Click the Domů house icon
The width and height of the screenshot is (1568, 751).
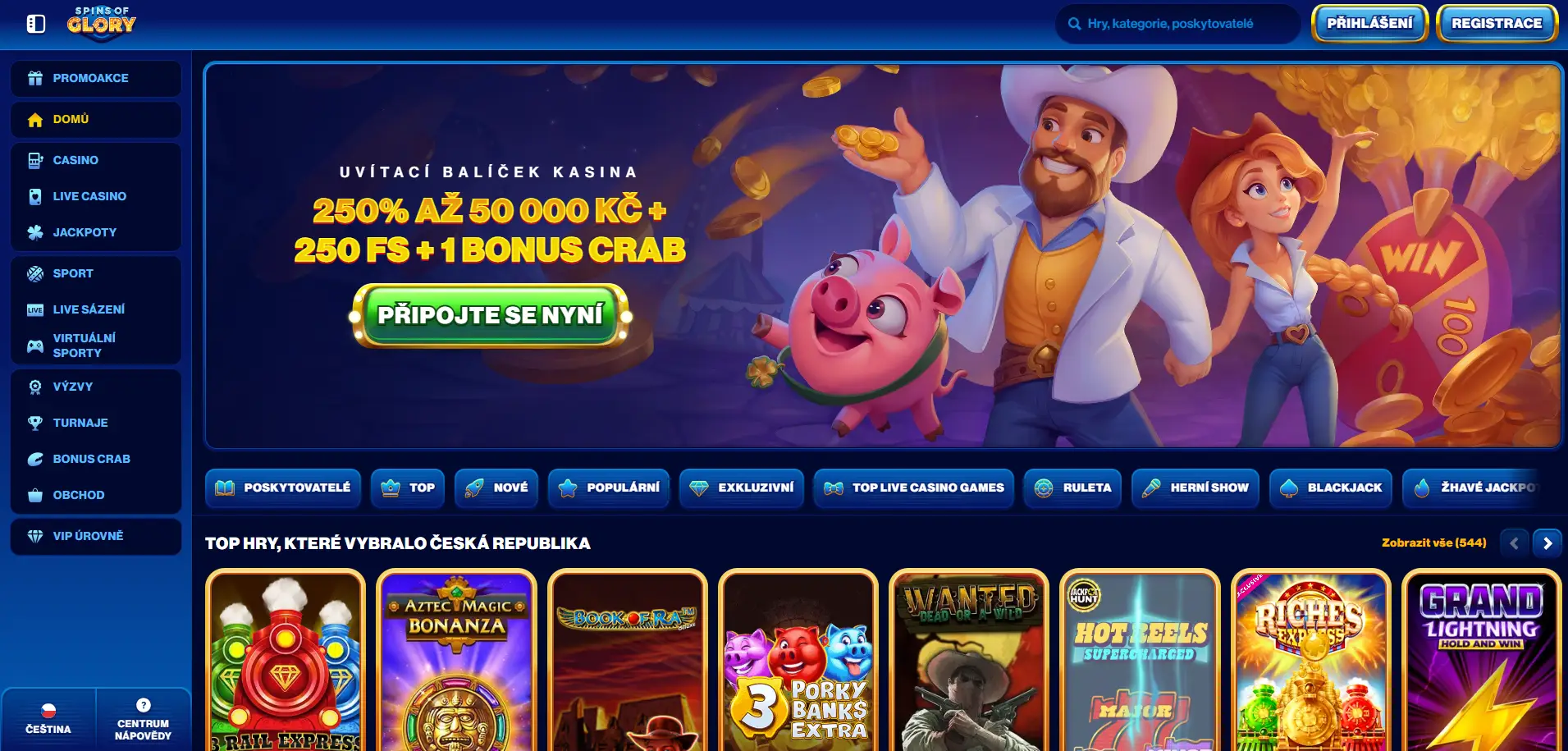[x=35, y=120]
